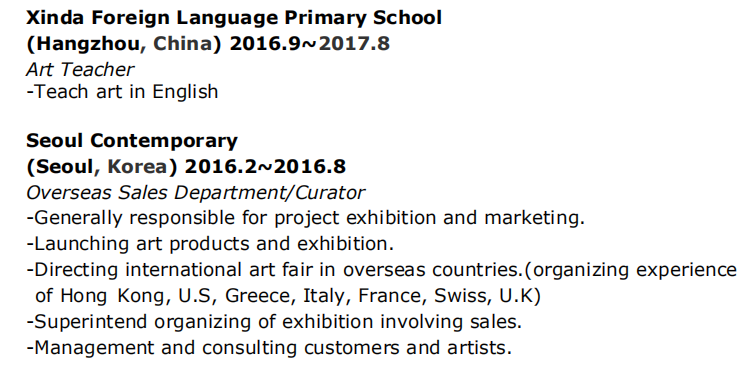Click the Superintend organizing of exhibition line
This screenshot has height=366, width=751.
[x=274, y=321]
